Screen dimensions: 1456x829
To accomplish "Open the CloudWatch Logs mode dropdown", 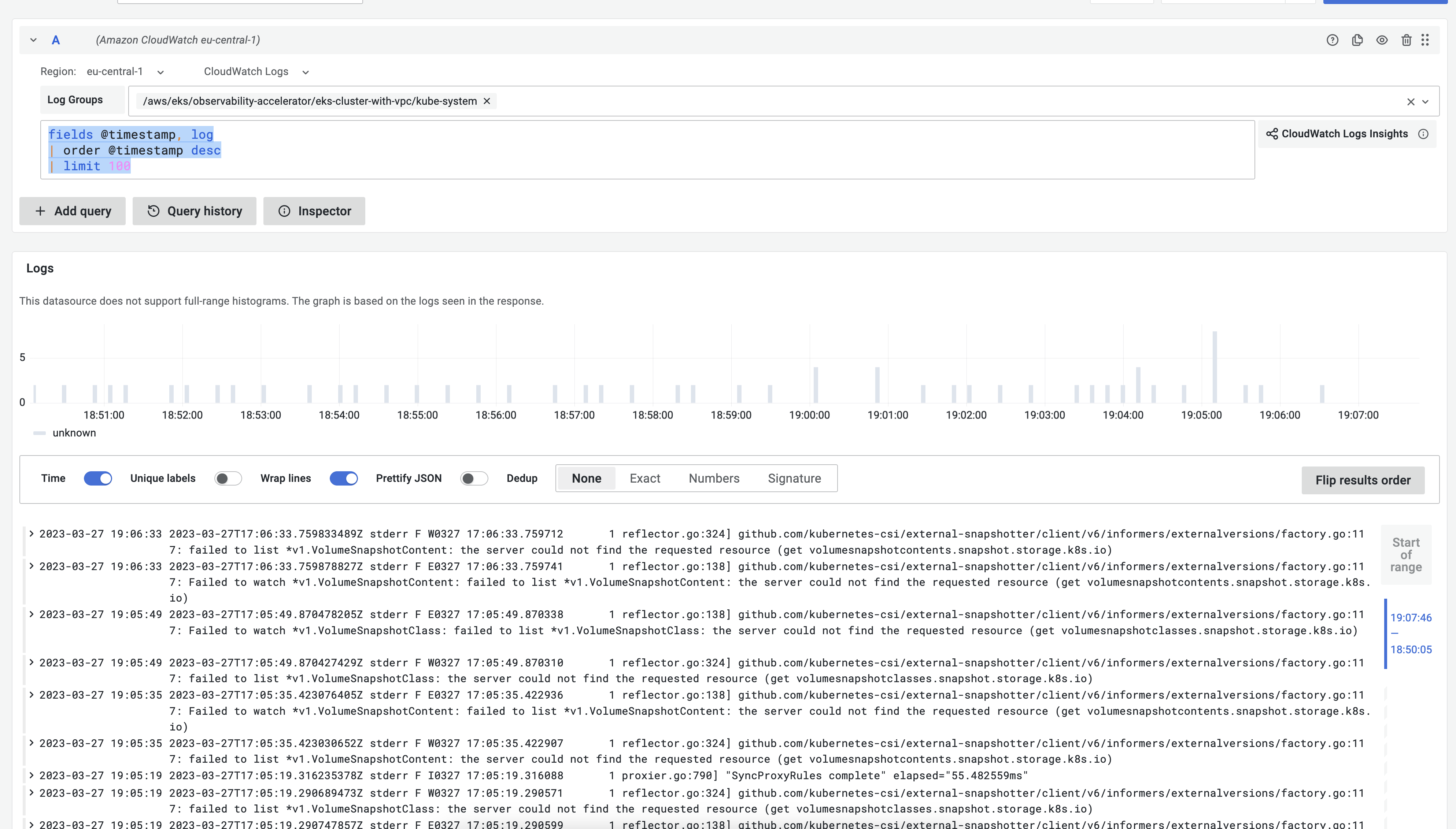I will pos(256,72).
